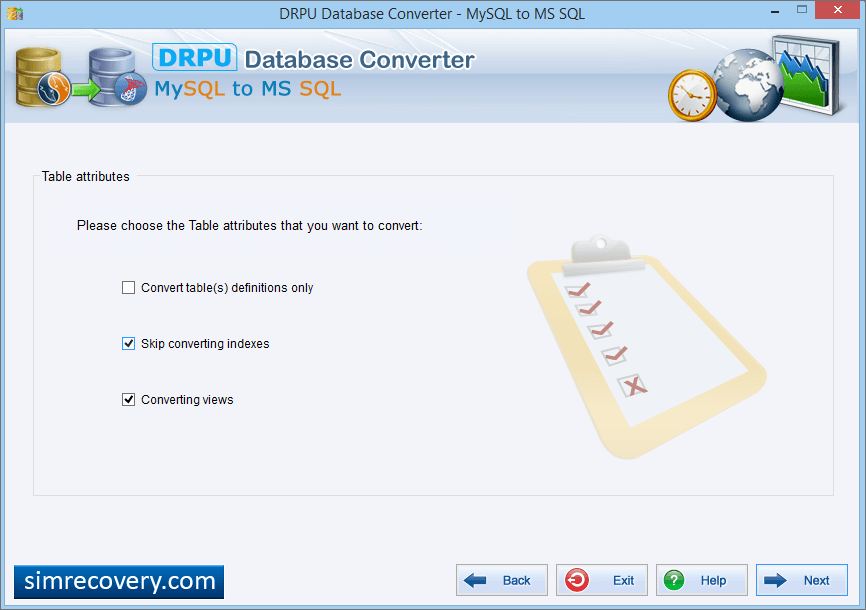Maximize the DRPU Database Converter window
Viewport: 866px width, 610px height.
point(802,10)
